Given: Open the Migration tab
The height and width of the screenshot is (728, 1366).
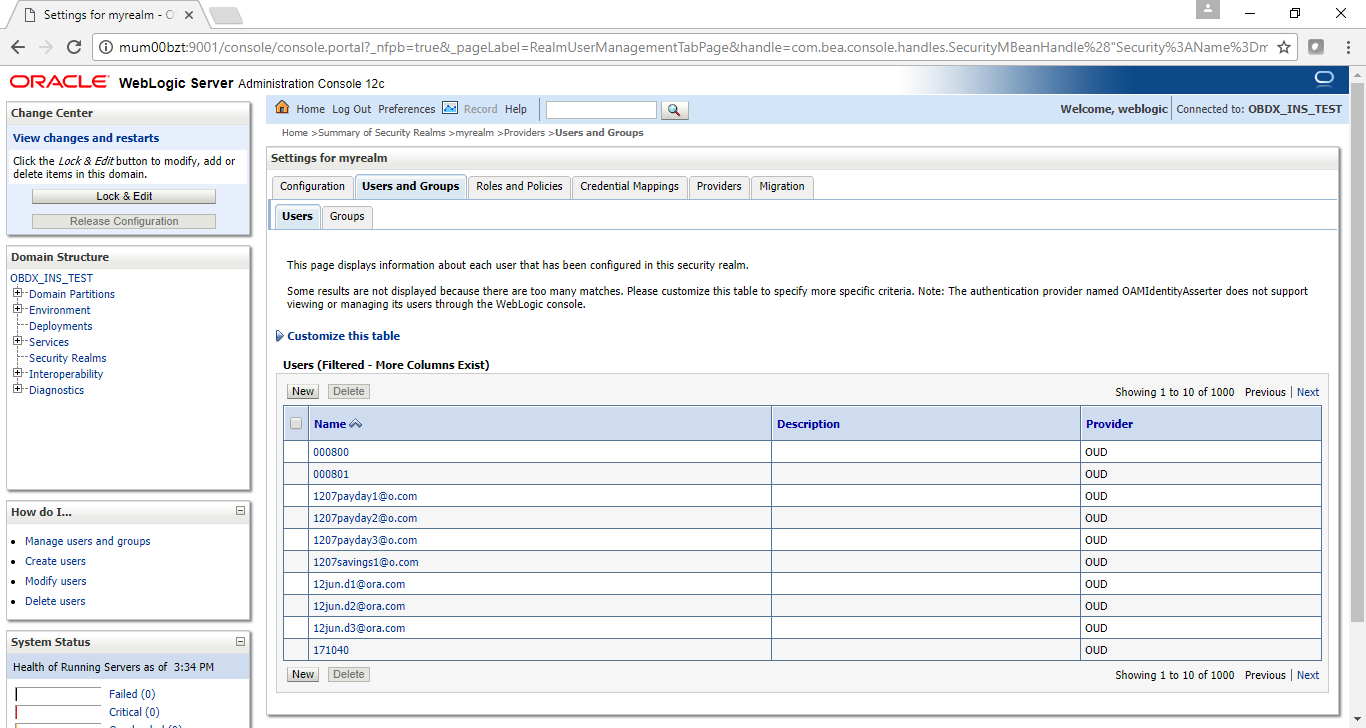Looking at the screenshot, I should (x=782, y=187).
